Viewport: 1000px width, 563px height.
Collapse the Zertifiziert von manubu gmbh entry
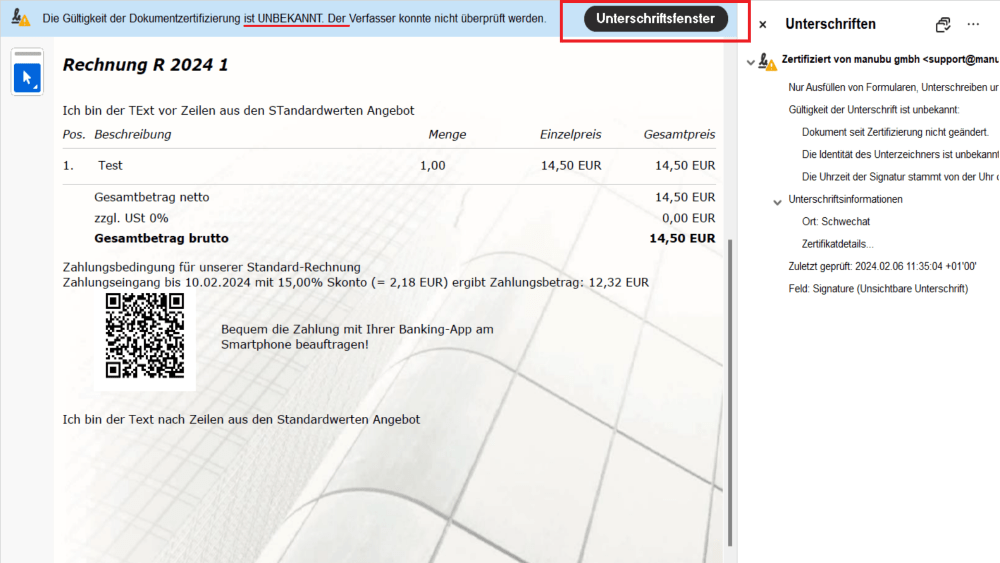tap(750, 62)
